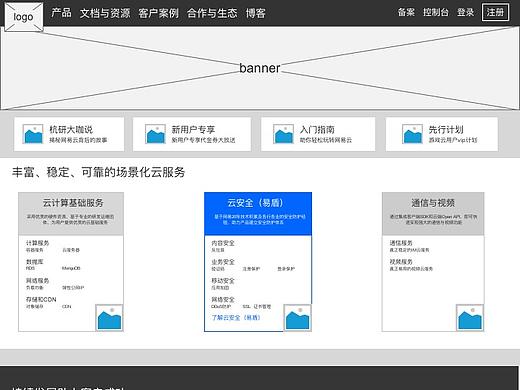Click the 云计算基础服务 card header
Screen dimensions: 520x390
pos(71,214)
